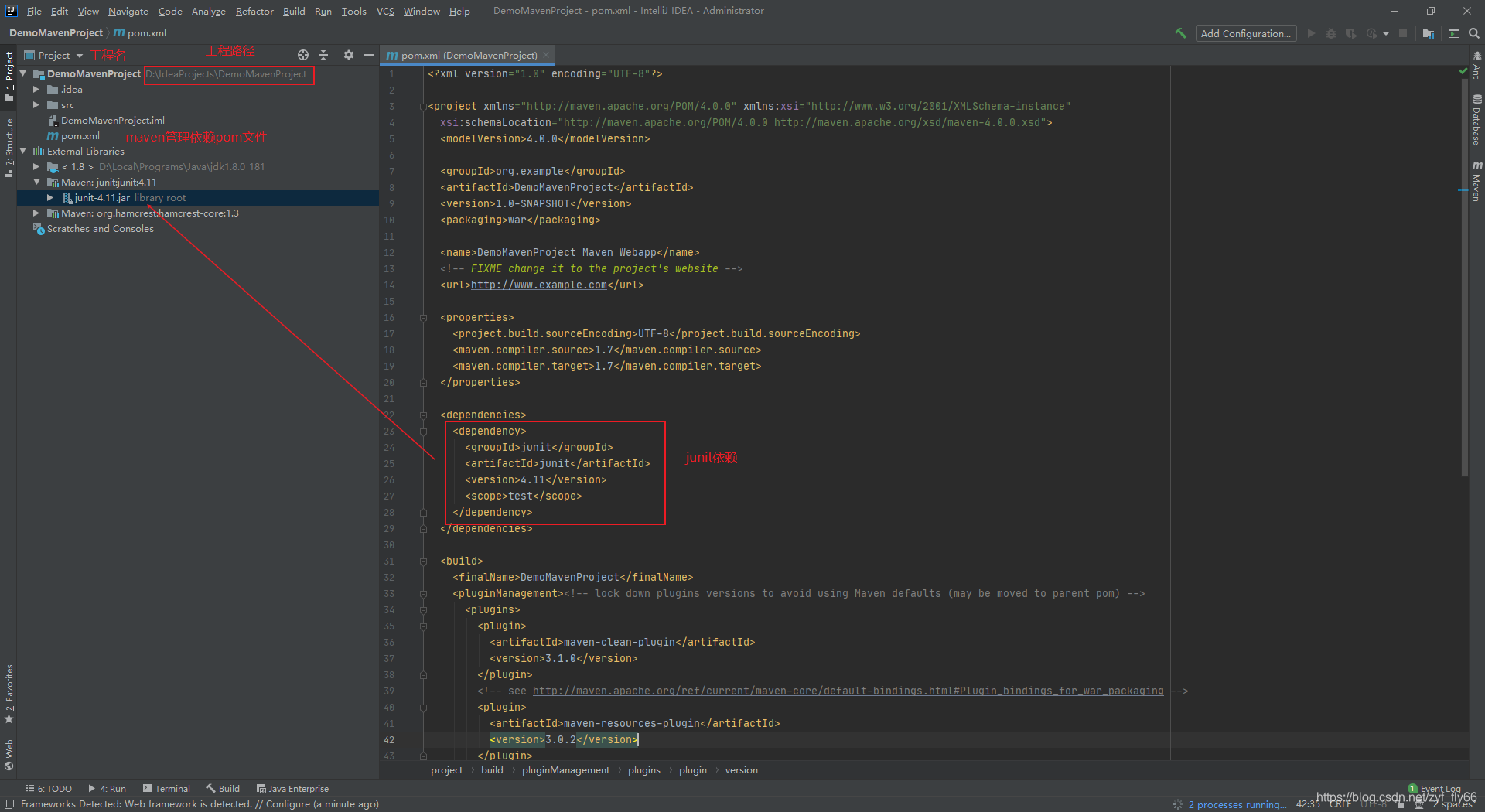Click the tool windows toggle icon bottom-left
The width and height of the screenshot is (1485, 812).
(x=9, y=804)
